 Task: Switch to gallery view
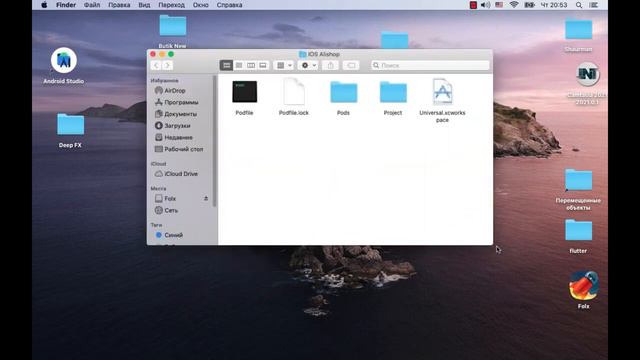pyautogui.click(x=263, y=65)
